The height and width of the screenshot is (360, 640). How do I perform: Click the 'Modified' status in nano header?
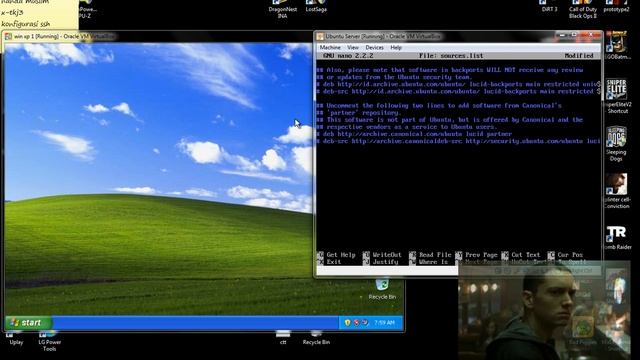click(x=579, y=56)
